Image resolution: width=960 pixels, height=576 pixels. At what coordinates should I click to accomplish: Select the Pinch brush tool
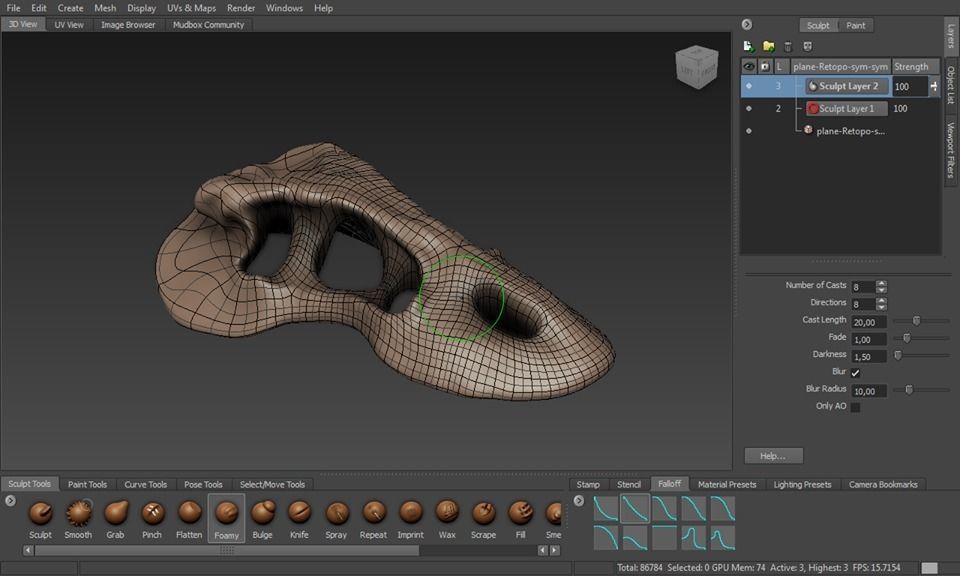(152, 519)
